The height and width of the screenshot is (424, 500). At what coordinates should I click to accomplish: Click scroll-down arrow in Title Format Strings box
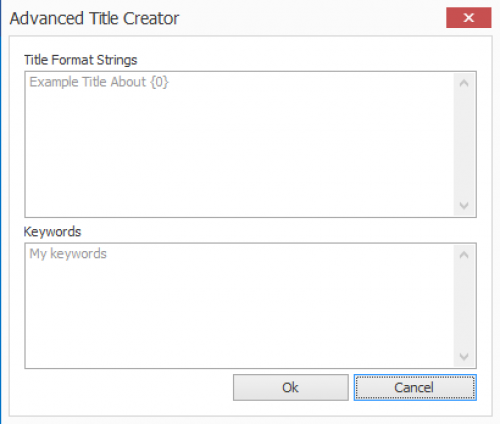tap(464, 205)
